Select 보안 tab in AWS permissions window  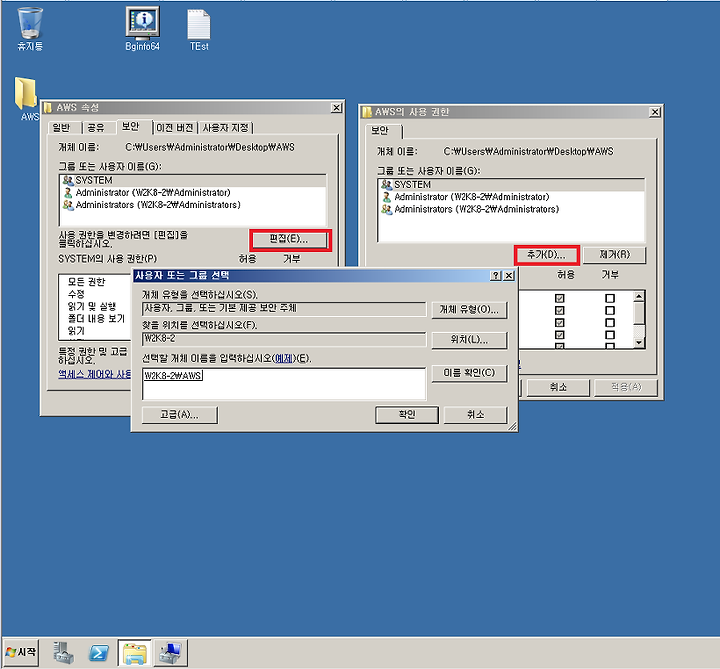point(380,130)
